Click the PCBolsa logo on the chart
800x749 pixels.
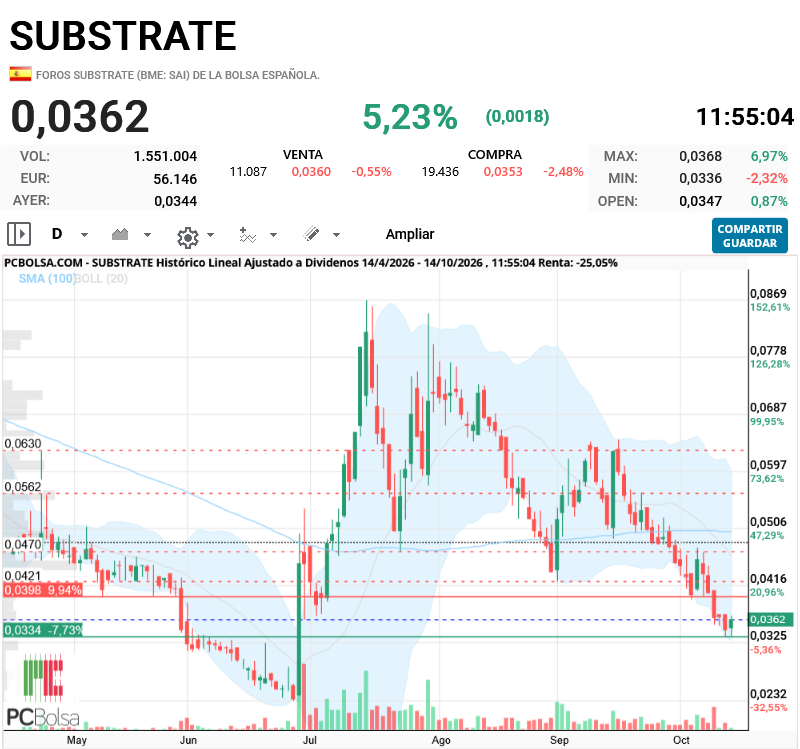point(43,691)
